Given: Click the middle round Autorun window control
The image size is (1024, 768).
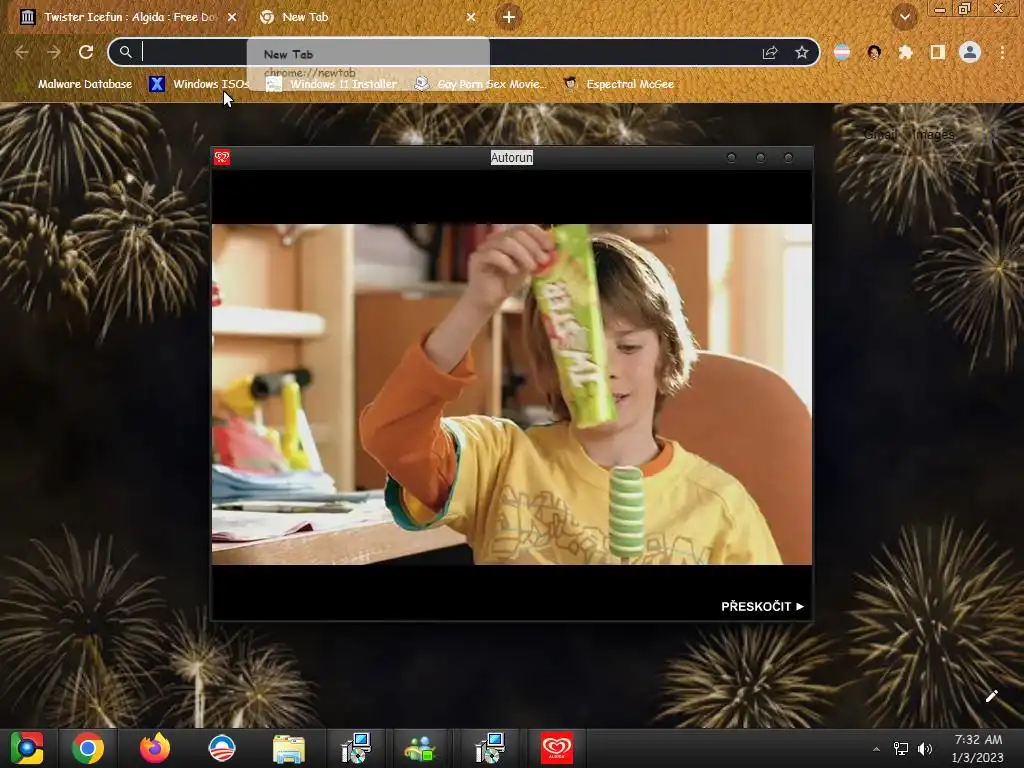Looking at the screenshot, I should point(760,157).
